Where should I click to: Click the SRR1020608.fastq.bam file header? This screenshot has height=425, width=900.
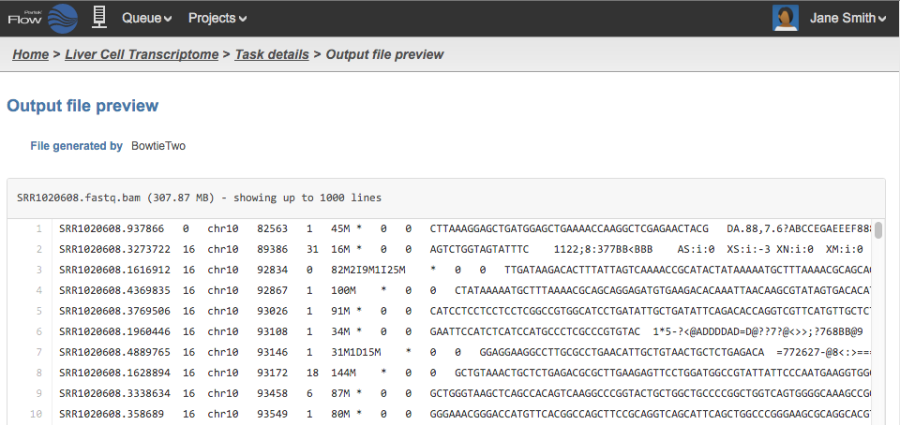[x=199, y=197]
